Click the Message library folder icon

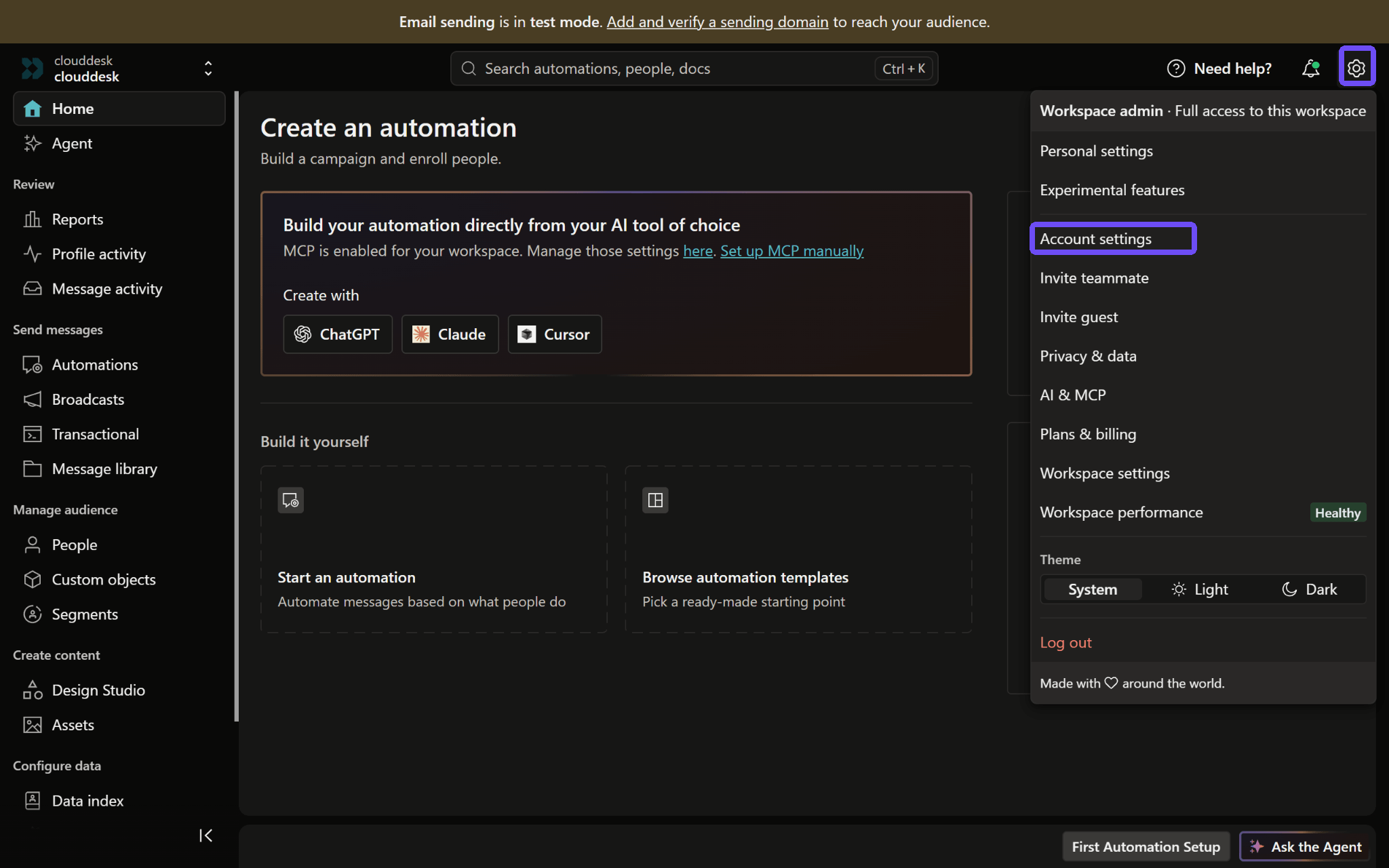point(32,469)
